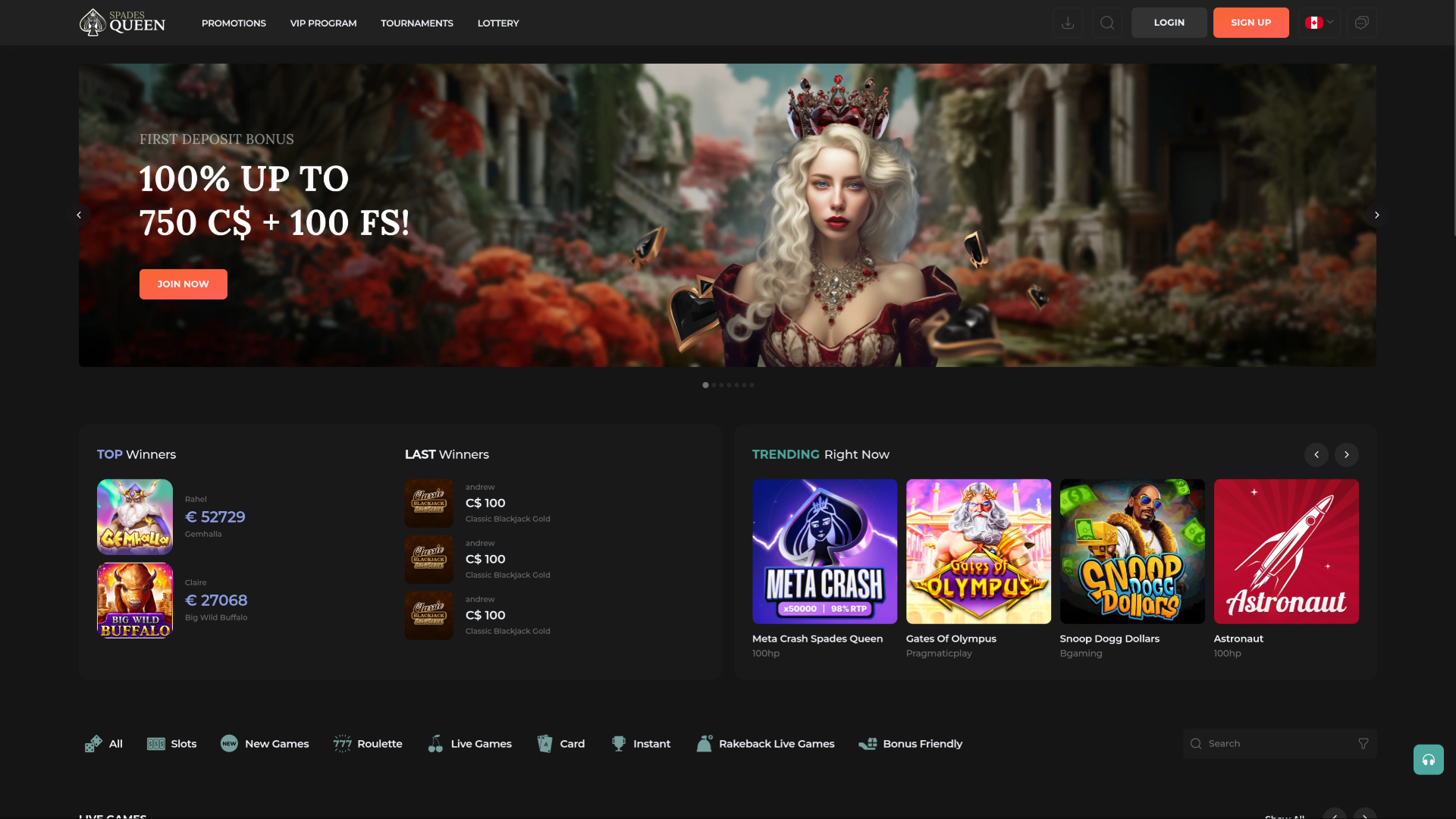The height and width of the screenshot is (819, 1456).
Task: Click the All games dice icon
Action: click(x=93, y=744)
